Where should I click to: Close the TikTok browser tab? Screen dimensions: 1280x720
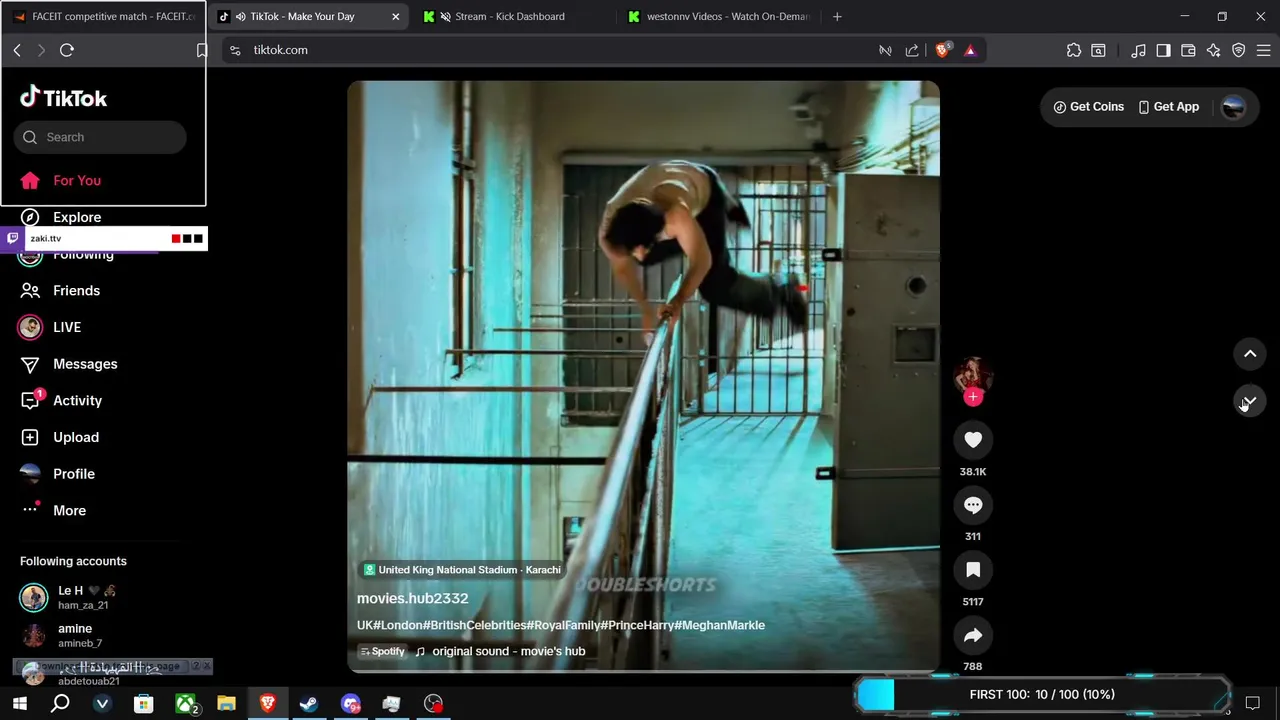pos(396,16)
